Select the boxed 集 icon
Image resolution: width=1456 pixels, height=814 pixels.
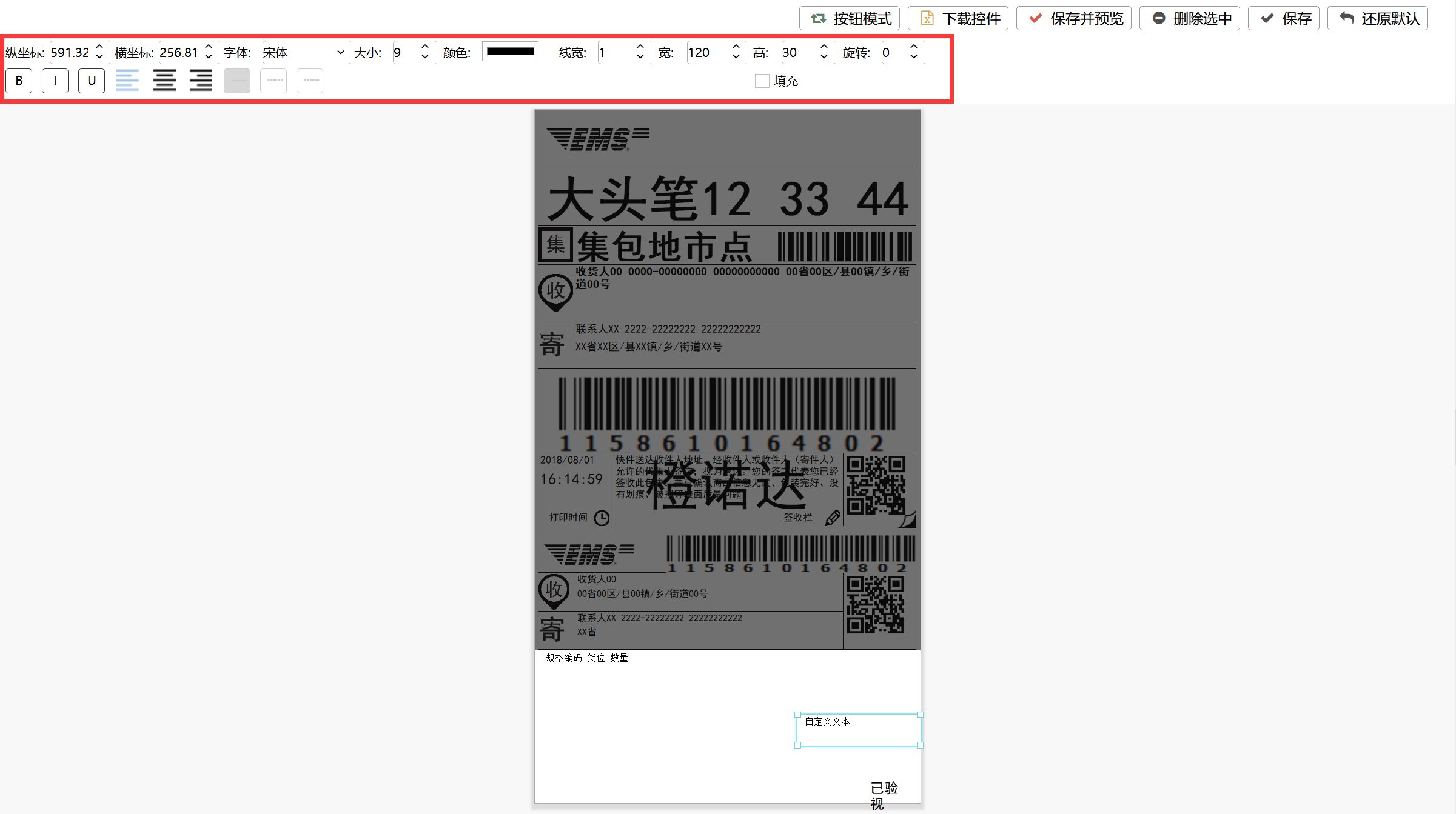pyautogui.click(x=555, y=245)
